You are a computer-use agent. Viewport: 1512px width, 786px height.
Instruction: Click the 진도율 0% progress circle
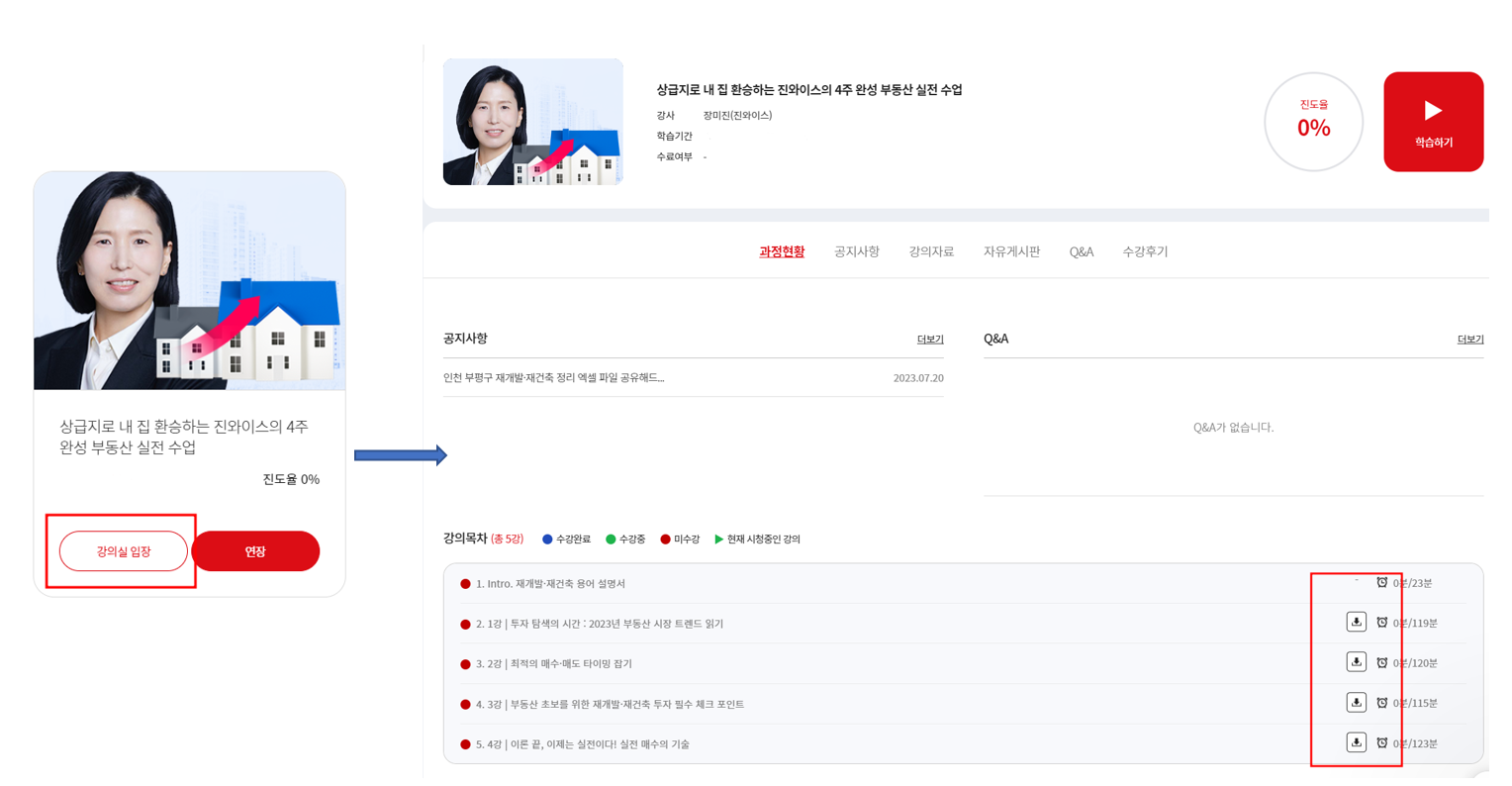1313,122
